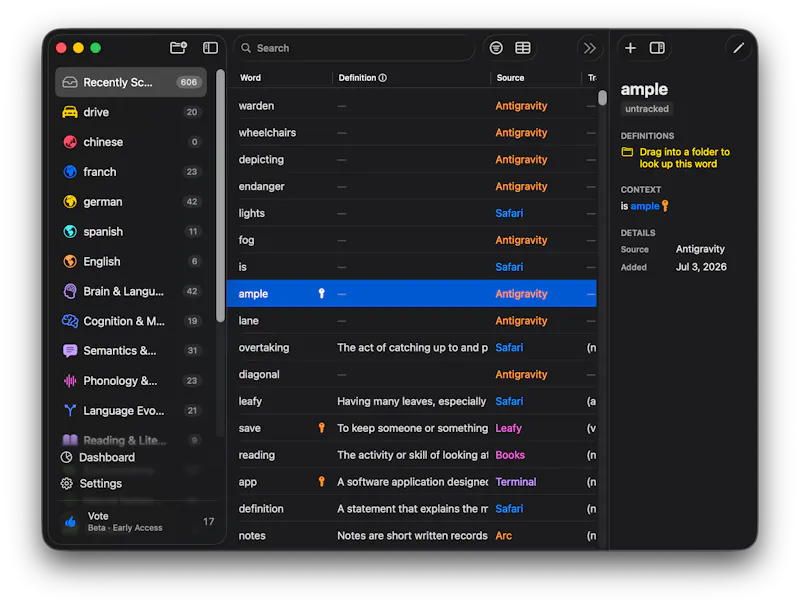The width and height of the screenshot is (800, 606).
Task: Select the 'lights' word row
Action: click(x=411, y=213)
